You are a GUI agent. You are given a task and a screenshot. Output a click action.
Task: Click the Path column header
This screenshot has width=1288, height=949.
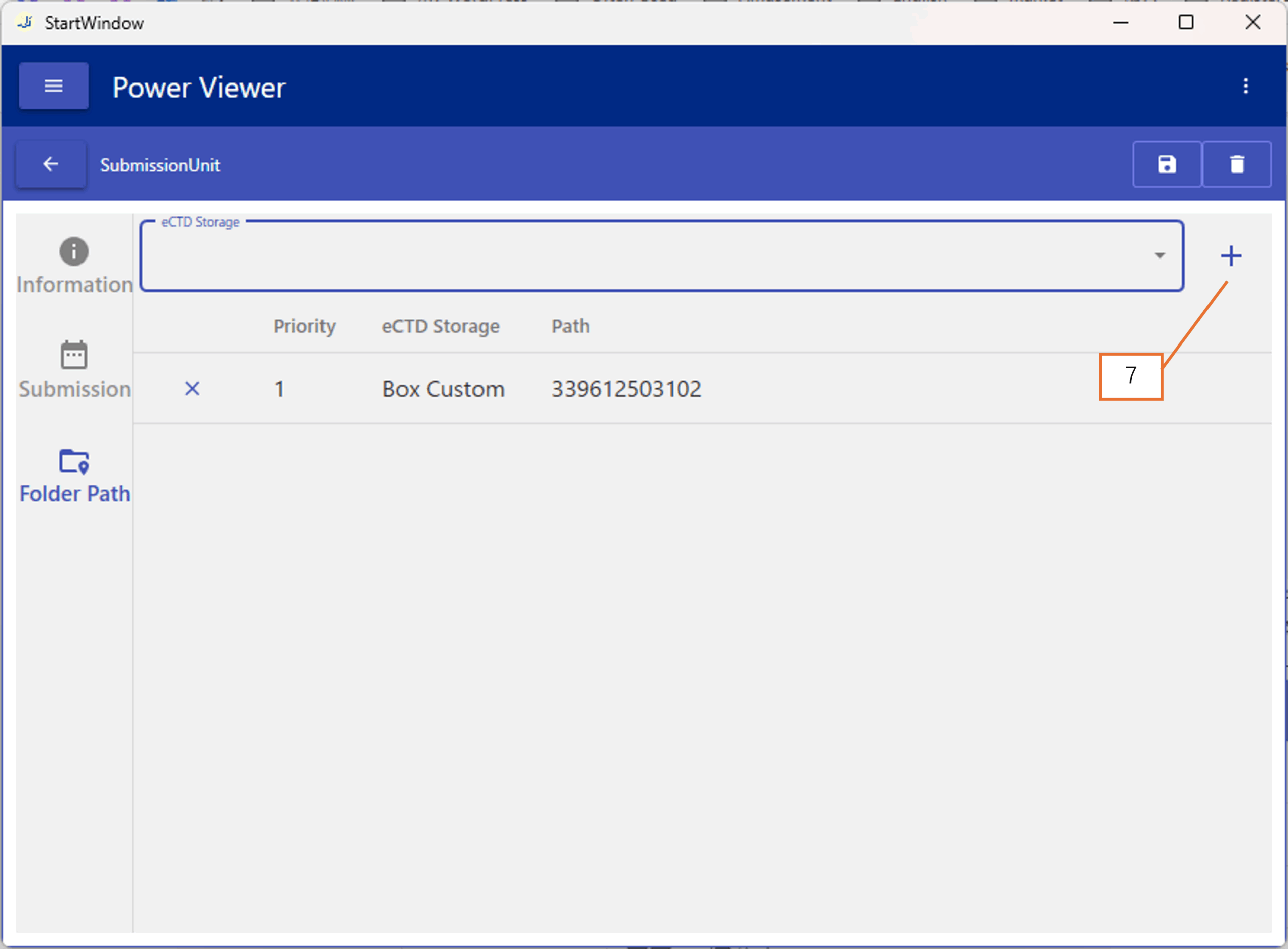(x=570, y=326)
